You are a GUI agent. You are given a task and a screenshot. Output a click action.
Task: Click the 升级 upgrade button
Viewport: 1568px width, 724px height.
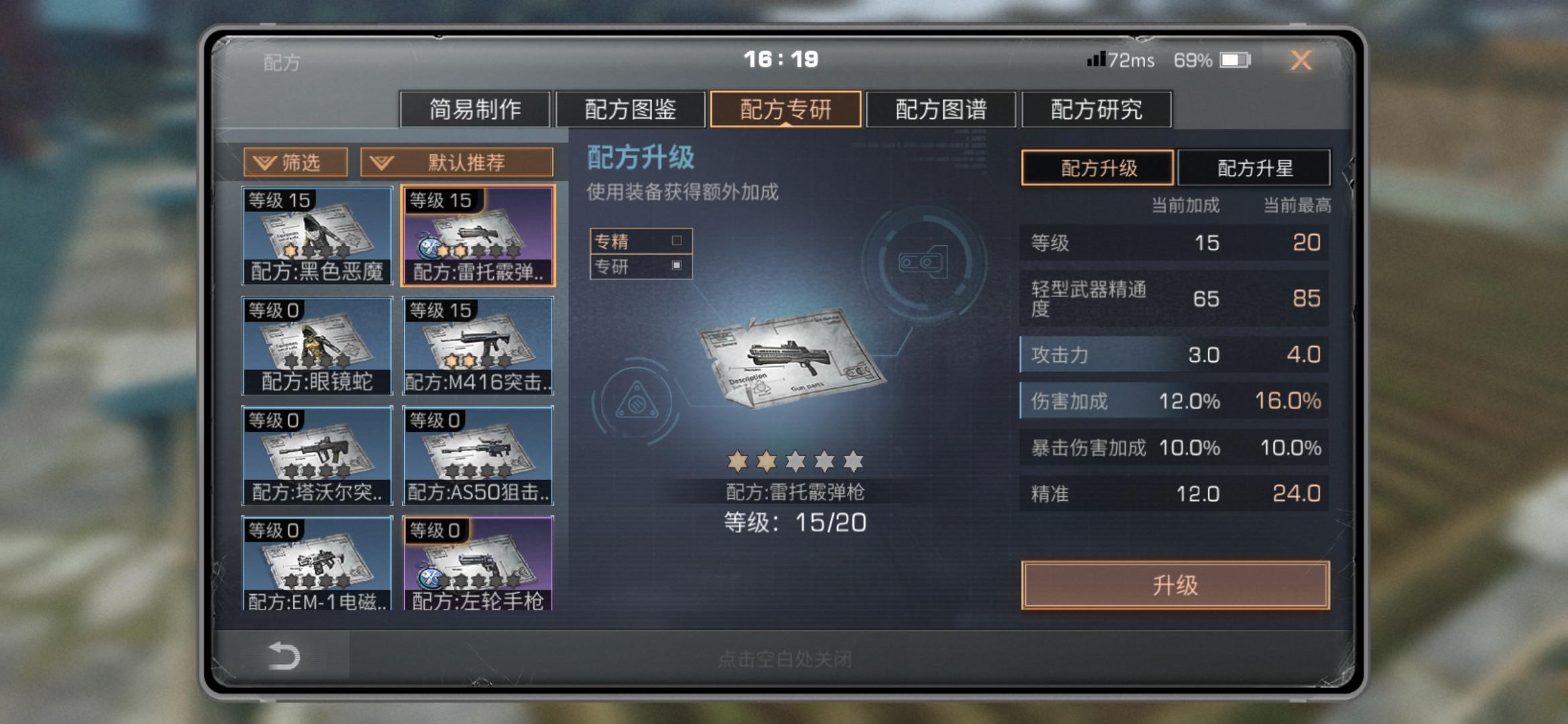point(1175,585)
